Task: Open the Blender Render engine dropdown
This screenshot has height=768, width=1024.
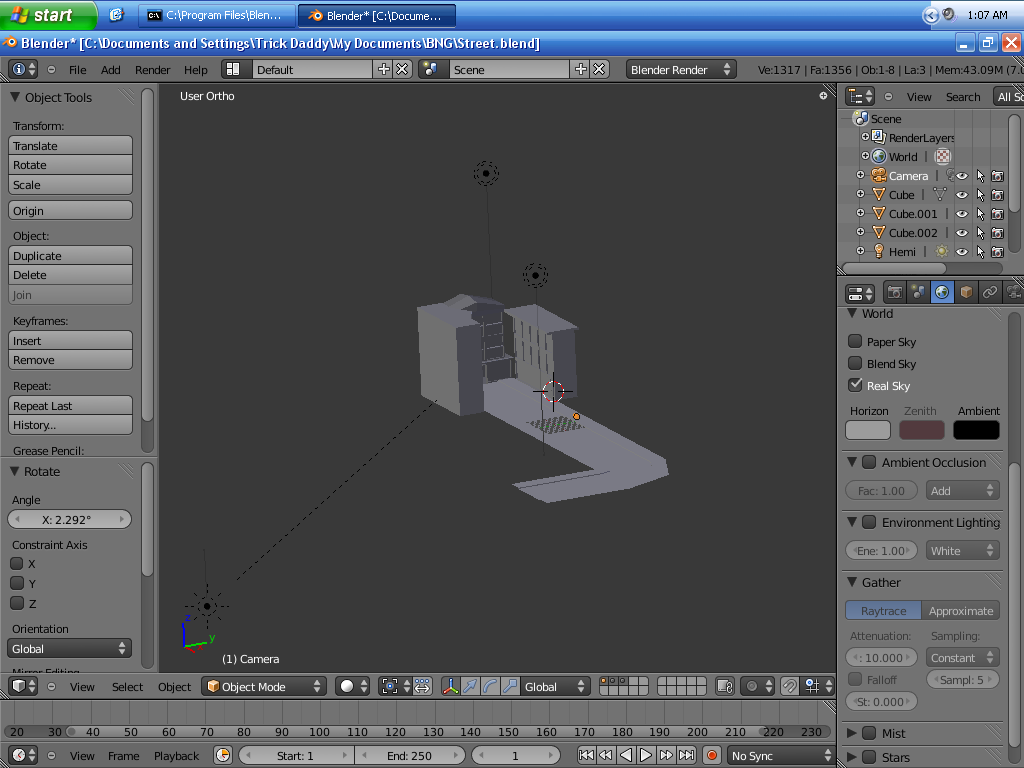Action: [681, 70]
